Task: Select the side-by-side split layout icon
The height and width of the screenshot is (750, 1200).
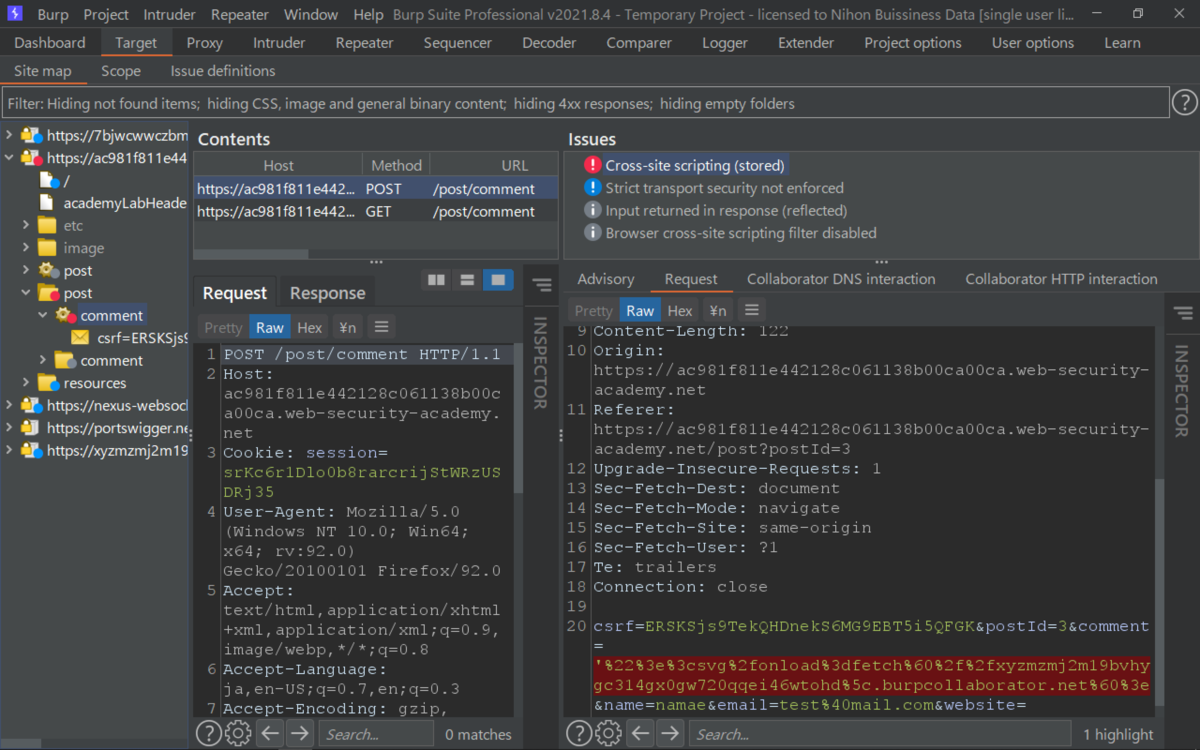Action: (436, 280)
